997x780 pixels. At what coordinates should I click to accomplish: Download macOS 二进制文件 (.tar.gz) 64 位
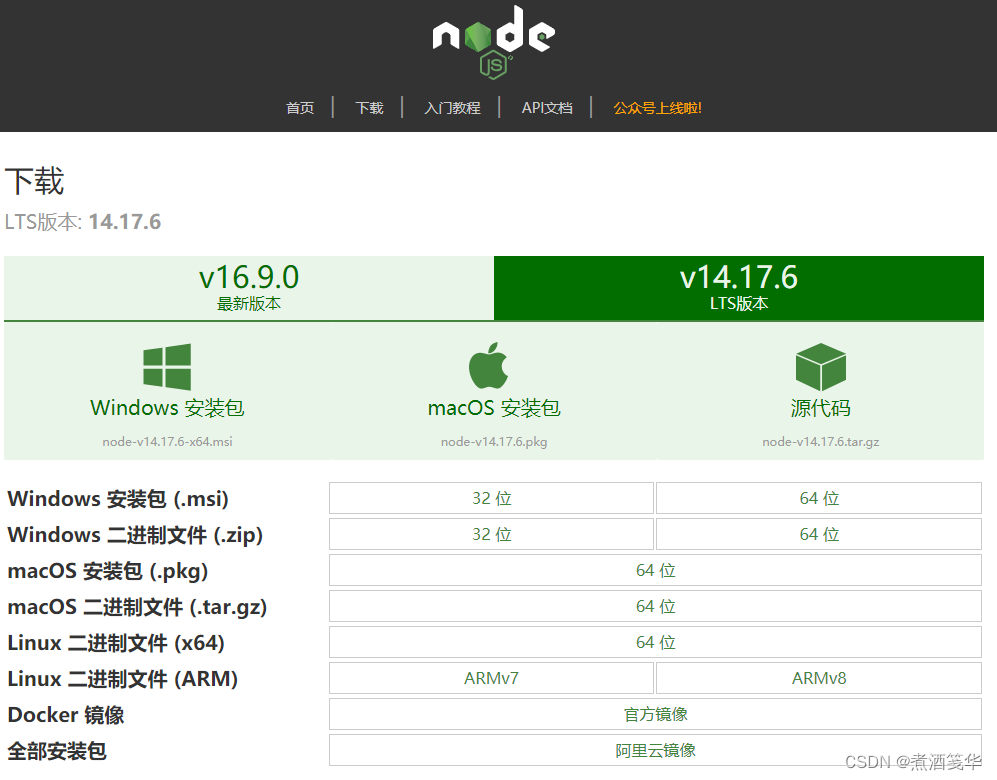(656, 606)
